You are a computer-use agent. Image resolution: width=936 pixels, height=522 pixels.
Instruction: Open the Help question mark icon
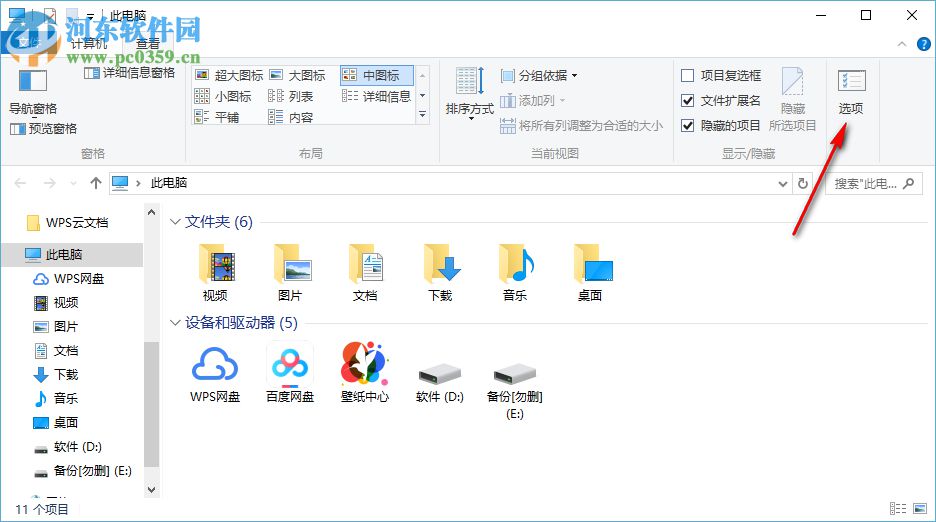click(x=923, y=44)
